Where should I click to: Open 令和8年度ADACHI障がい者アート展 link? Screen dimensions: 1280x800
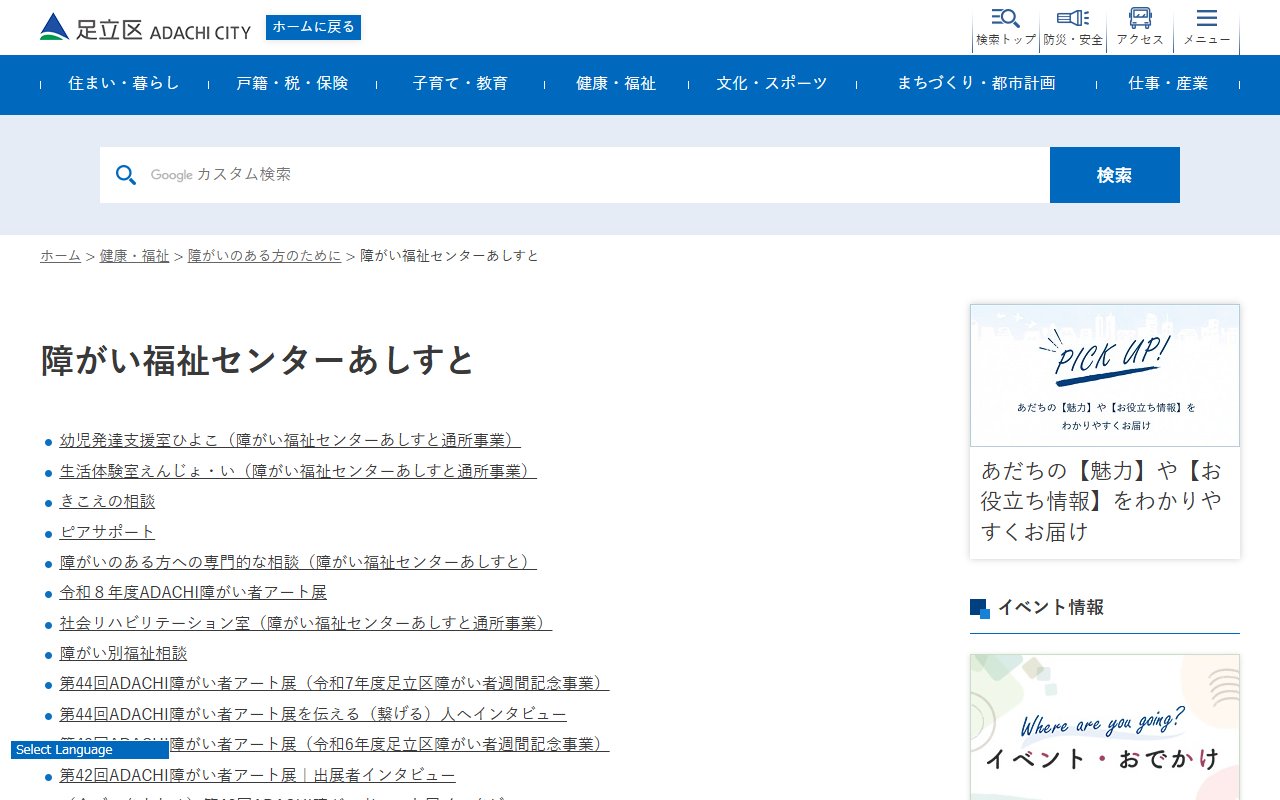pos(193,592)
